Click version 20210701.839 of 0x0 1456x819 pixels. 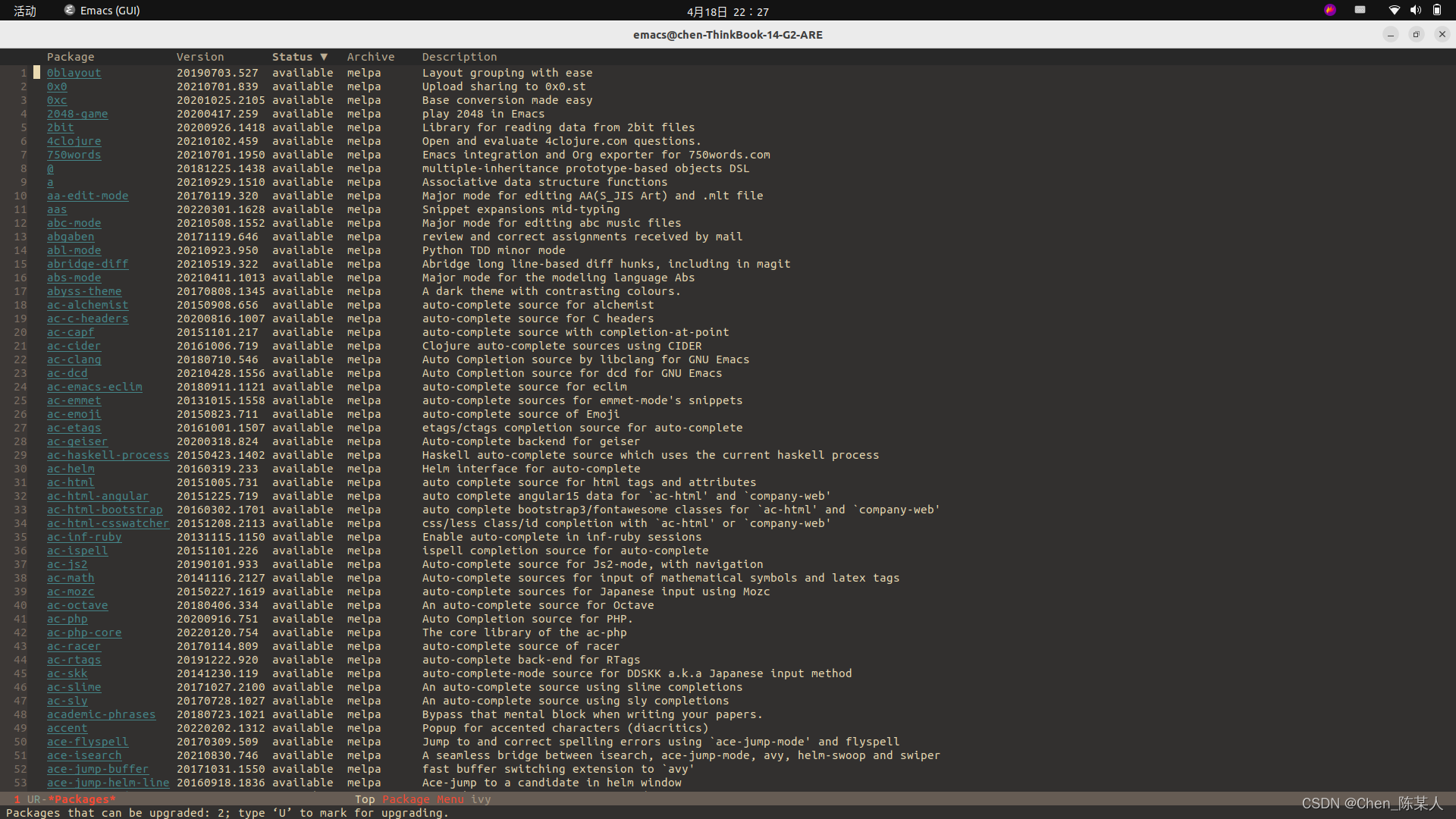coord(218,86)
